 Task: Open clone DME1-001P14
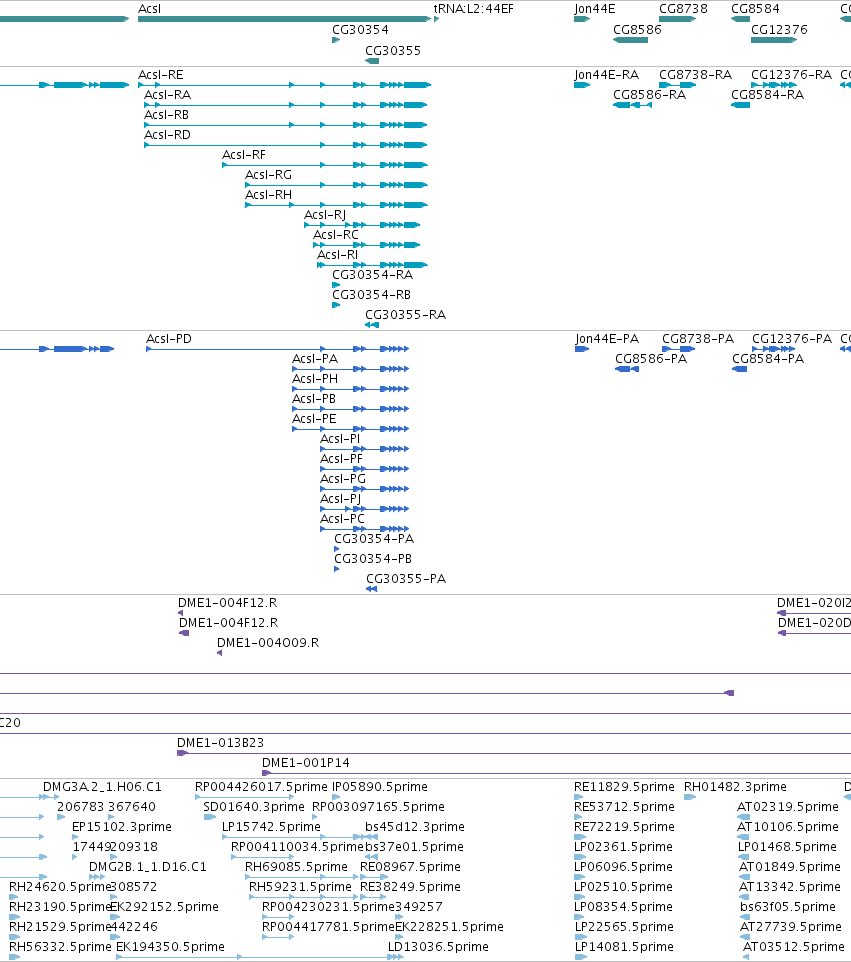[x=306, y=763]
